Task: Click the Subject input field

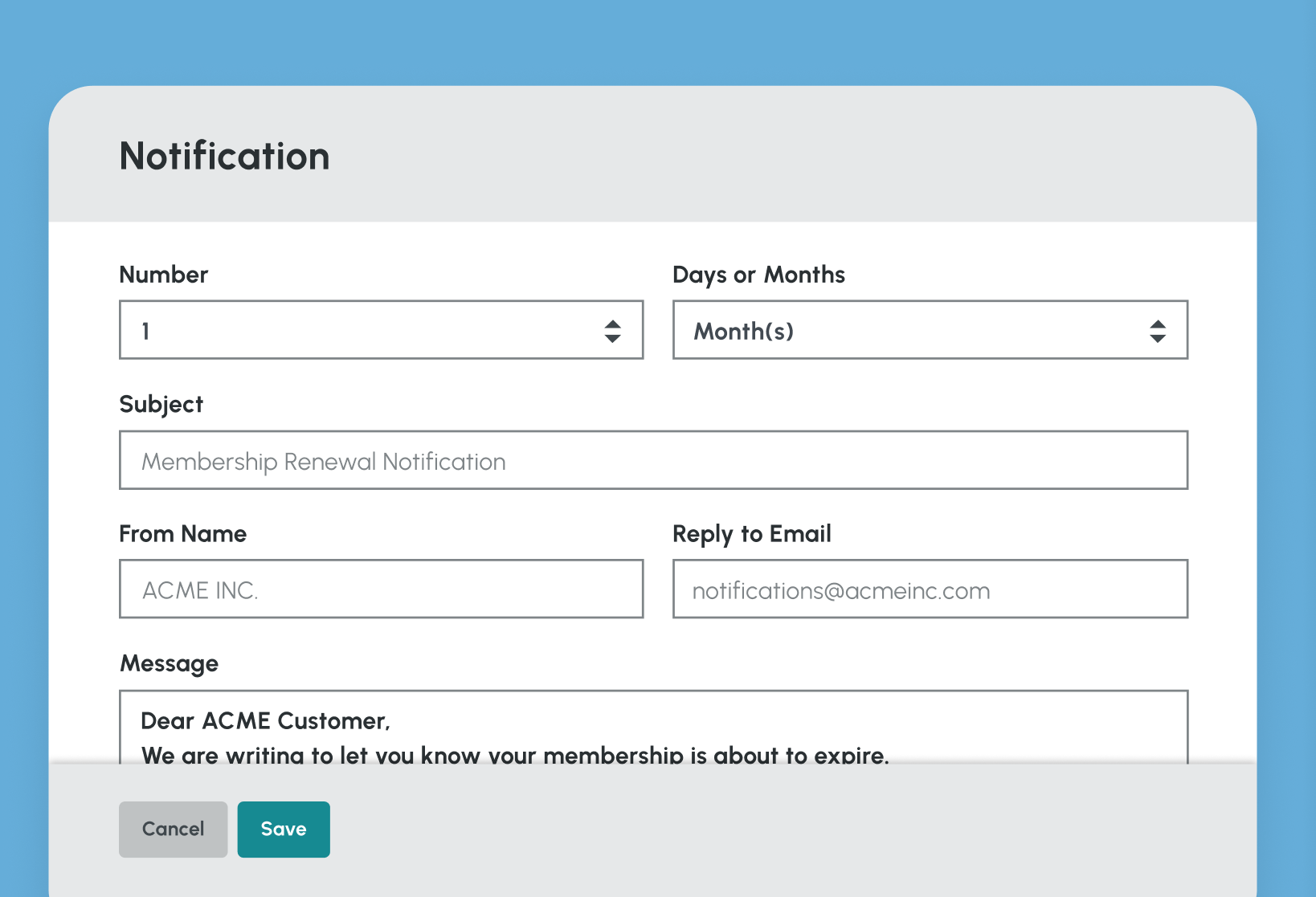Action: [653, 459]
